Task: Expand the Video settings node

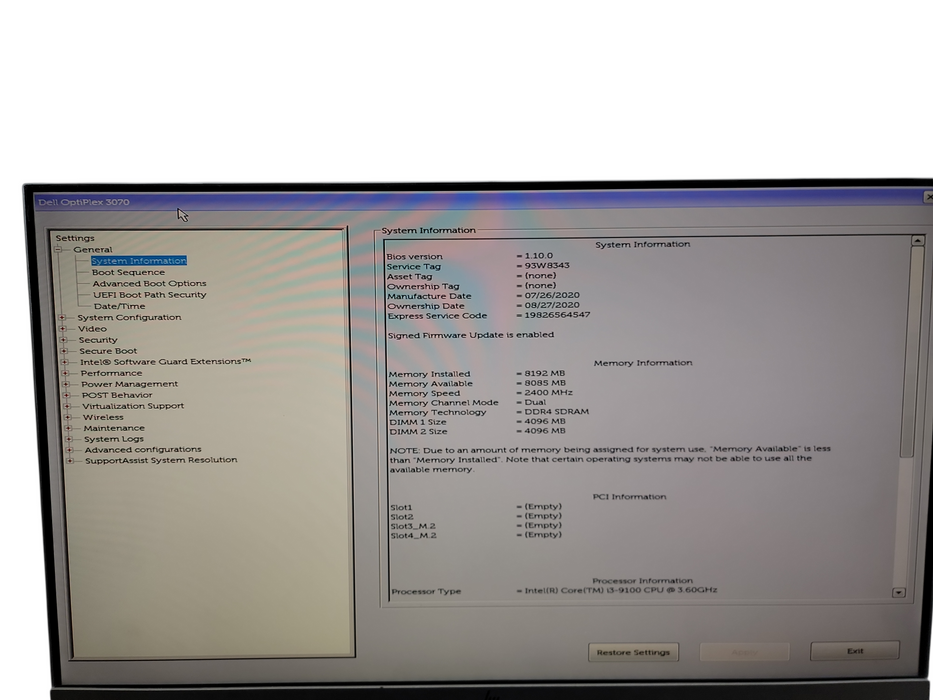Action: [62, 329]
